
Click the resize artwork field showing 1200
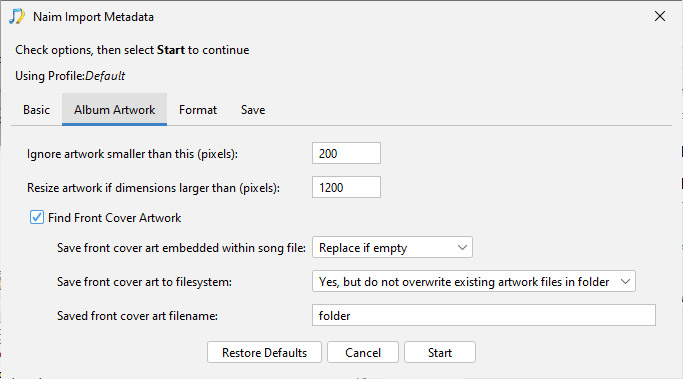[x=346, y=187]
